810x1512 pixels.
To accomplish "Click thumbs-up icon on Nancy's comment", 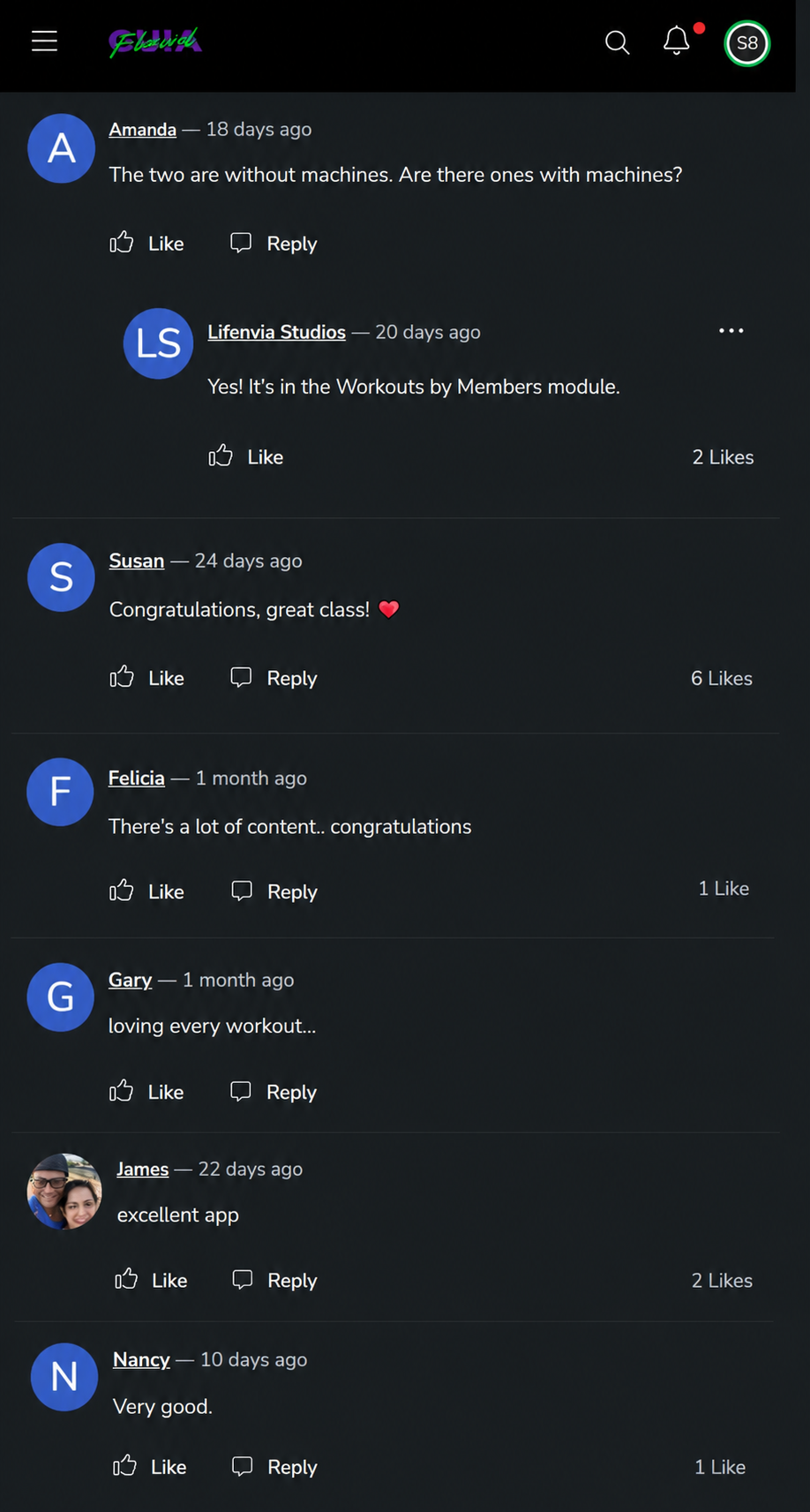I will (x=124, y=1466).
